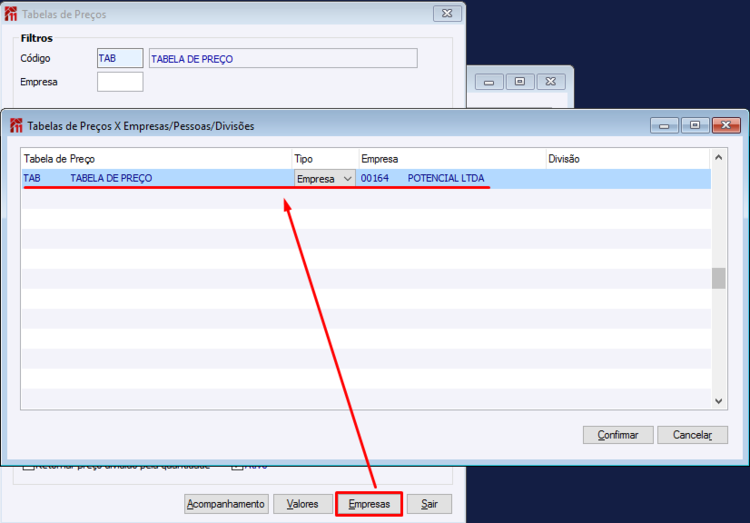Select company code 00164 in the grid

click(375, 178)
